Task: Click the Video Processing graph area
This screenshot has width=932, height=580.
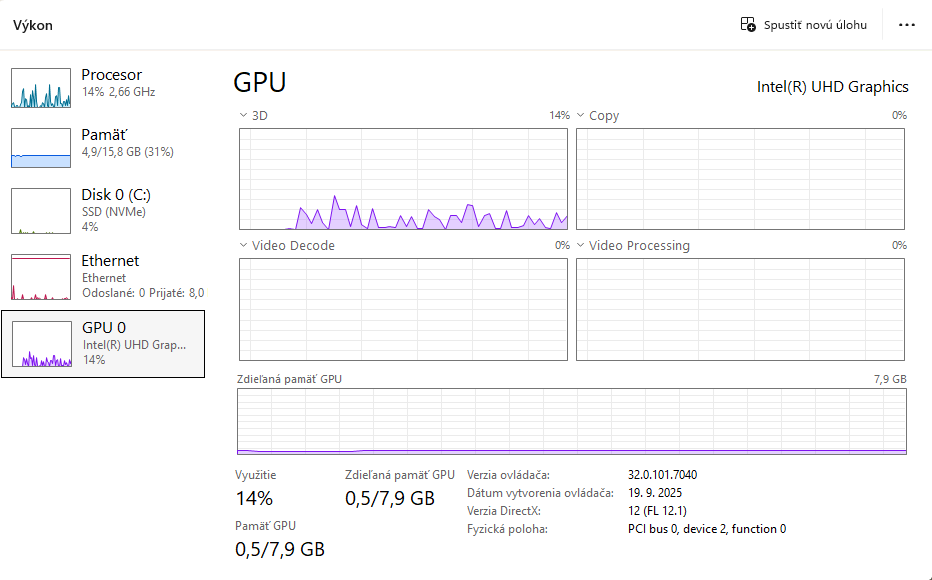Action: tap(740, 309)
